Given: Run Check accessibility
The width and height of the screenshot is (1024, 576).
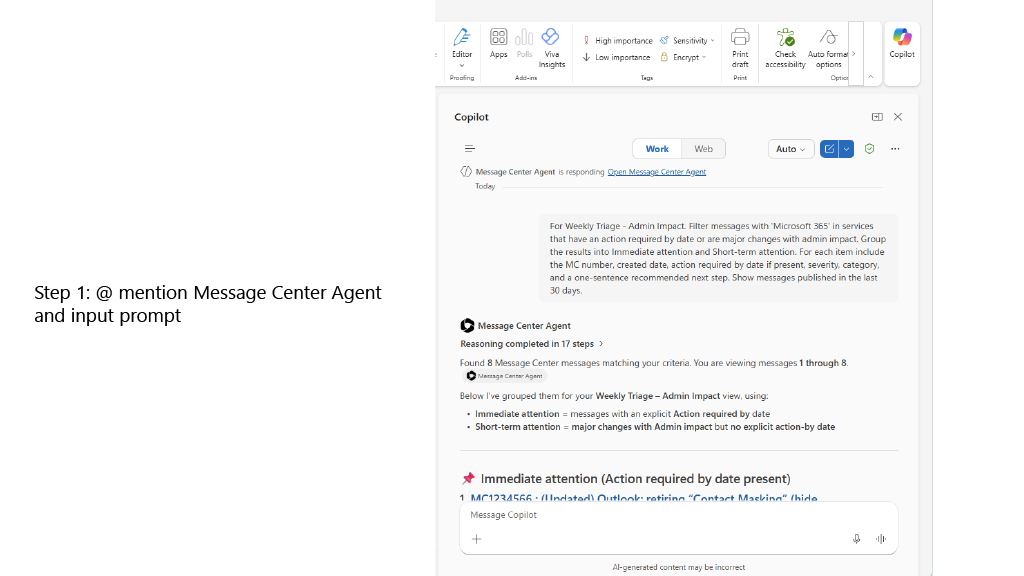Looking at the screenshot, I should 786,45.
